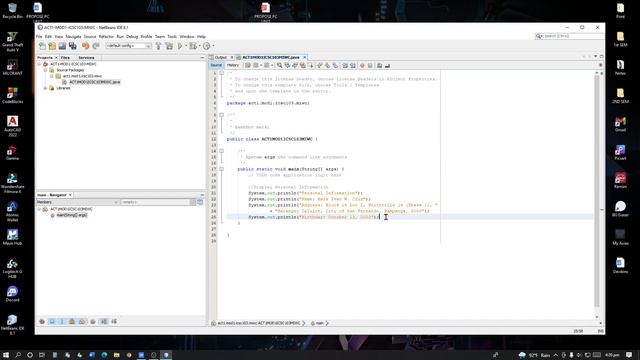Switch to the Files tab

[65, 58]
